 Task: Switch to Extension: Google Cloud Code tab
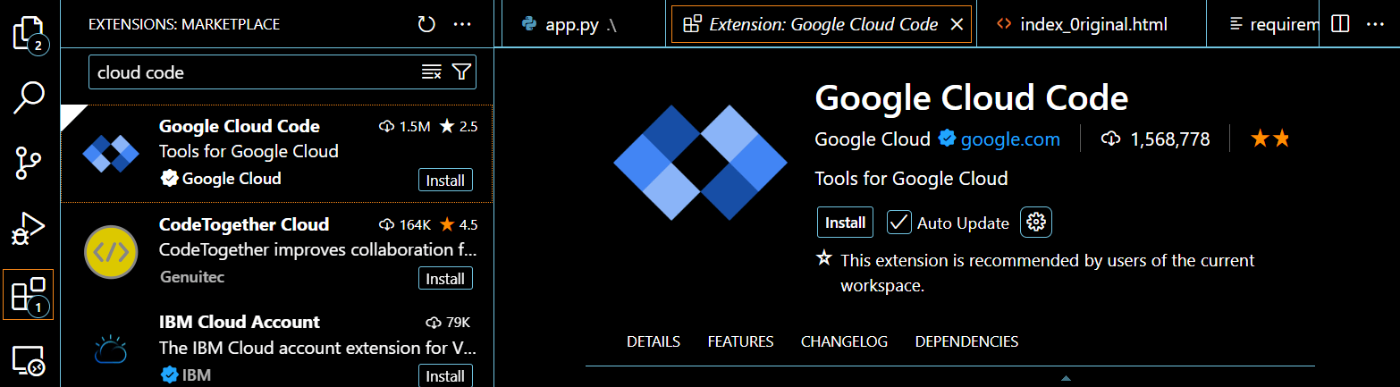(823, 24)
